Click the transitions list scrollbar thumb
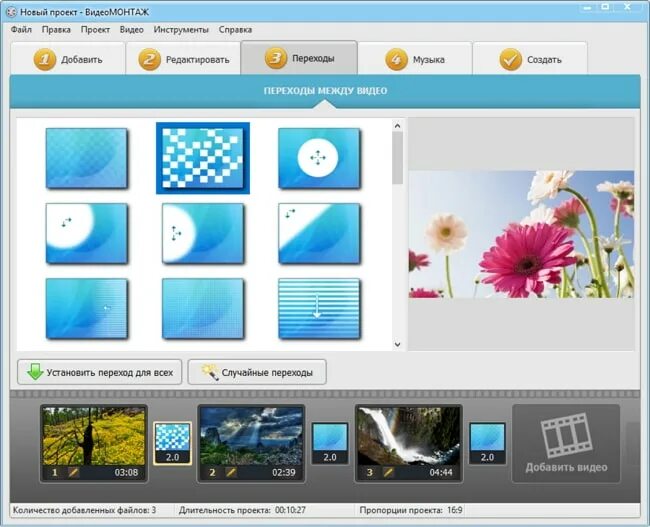Viewport: 650px width, 527px height. click(x=398, y=158)
